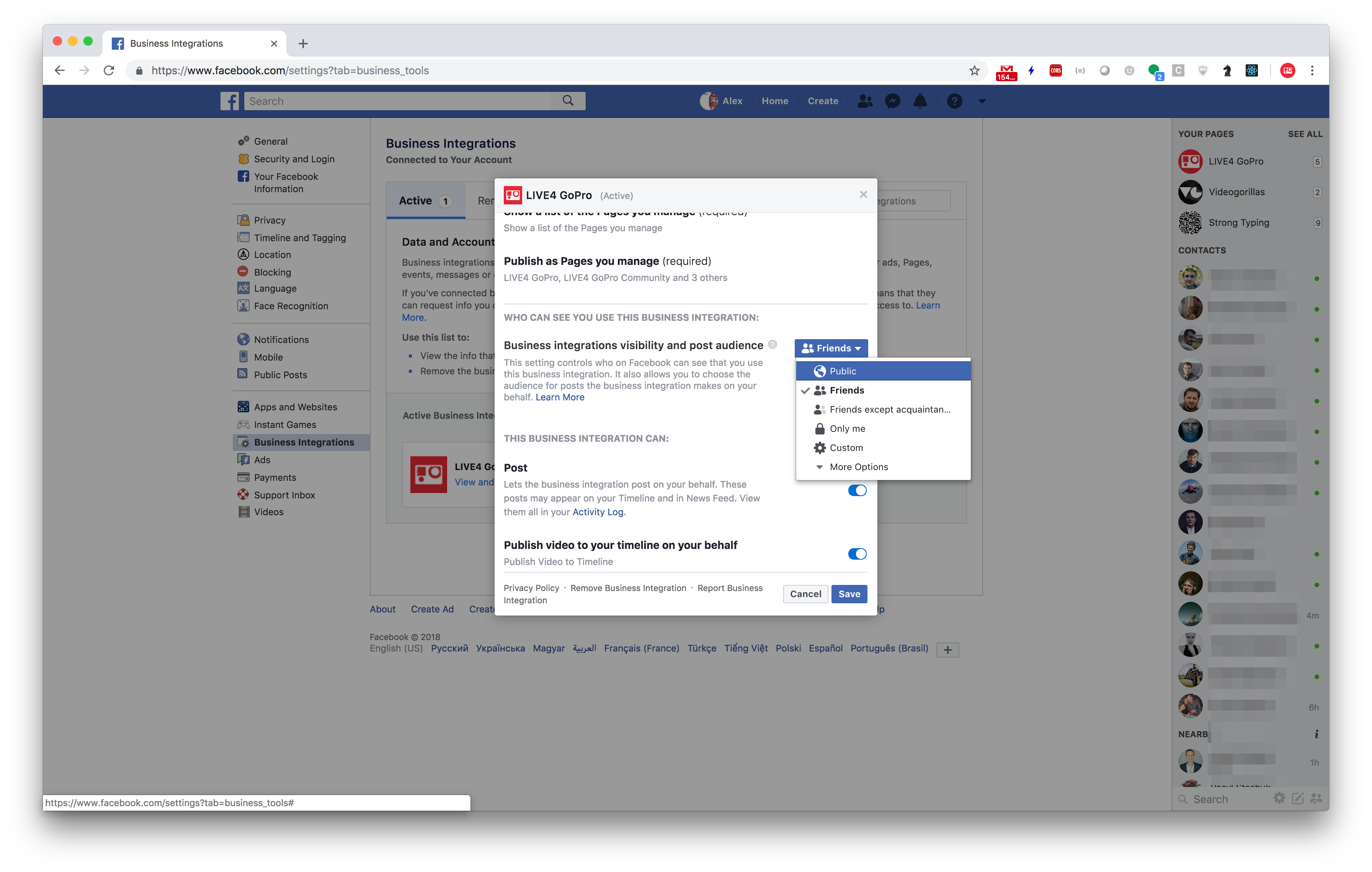Open Payments settings in the sidebar
Screen dimensions: 1372x872
[274, 477]
